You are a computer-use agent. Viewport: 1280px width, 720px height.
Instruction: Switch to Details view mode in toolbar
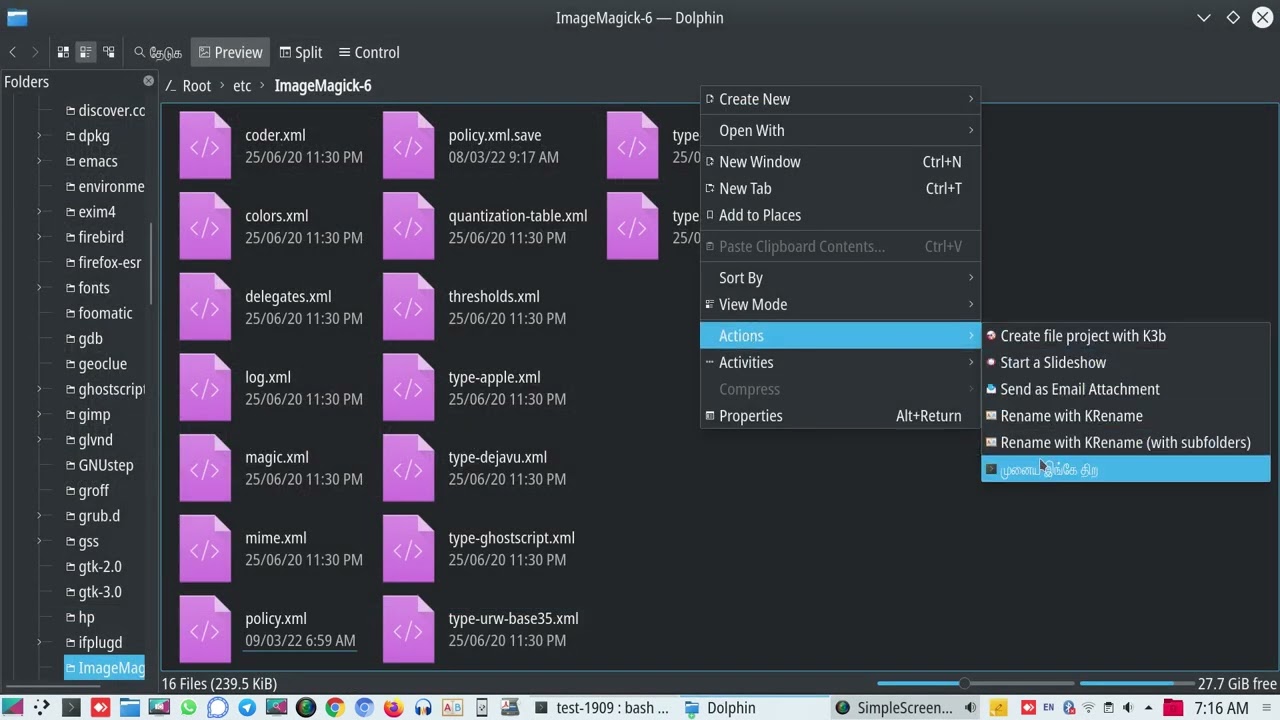(109, 52)
